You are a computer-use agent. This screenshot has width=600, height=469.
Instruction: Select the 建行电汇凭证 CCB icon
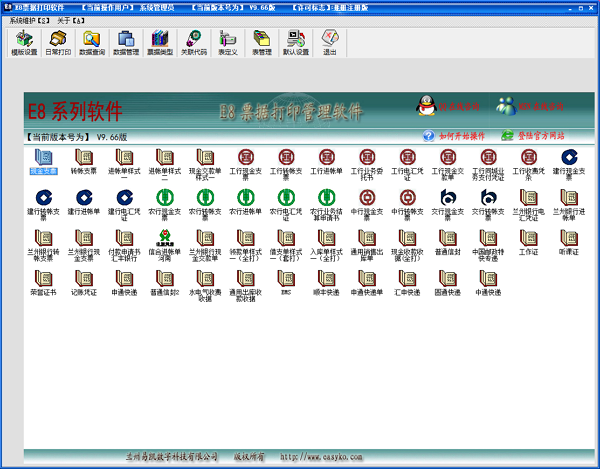pos(124,205)
